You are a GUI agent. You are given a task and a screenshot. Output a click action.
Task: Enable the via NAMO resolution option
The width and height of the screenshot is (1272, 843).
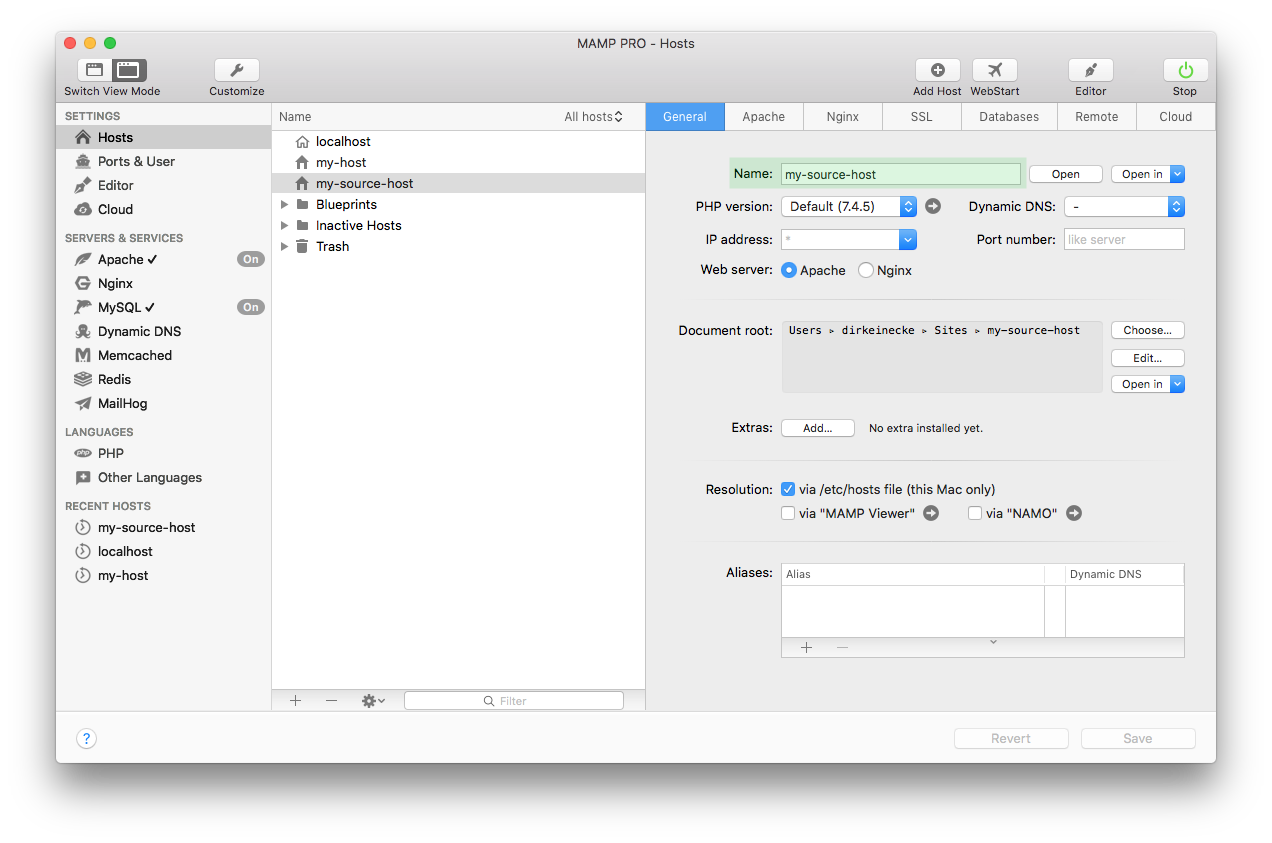click(x=975, y=513)
